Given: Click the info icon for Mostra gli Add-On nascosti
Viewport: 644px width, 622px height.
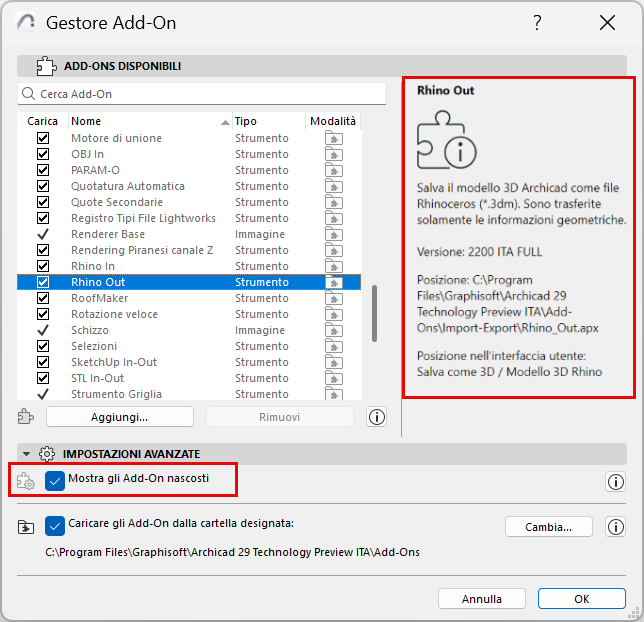Looking at the screenshot, I should click(x=615, y=481).
